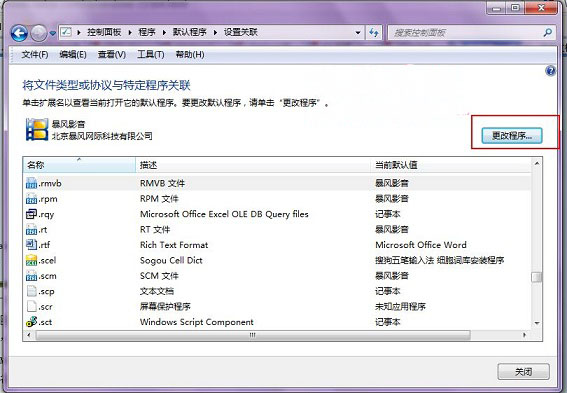The image size is (567, 393).
Task: Click the vertical scrollbar thumb
Action: pyautogui.click(x=537, y=277)
